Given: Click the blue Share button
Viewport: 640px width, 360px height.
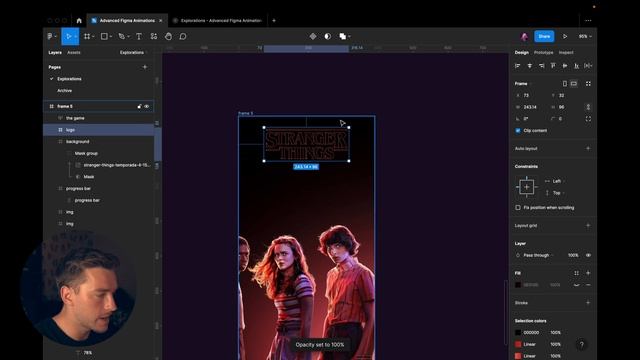Looking at the screenshot, I should [x=544, y=36].
